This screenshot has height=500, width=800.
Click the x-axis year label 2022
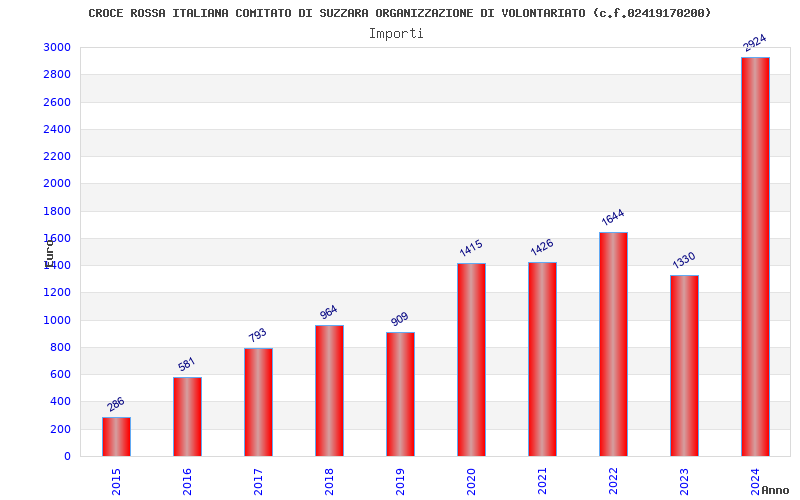pos(613,482)
